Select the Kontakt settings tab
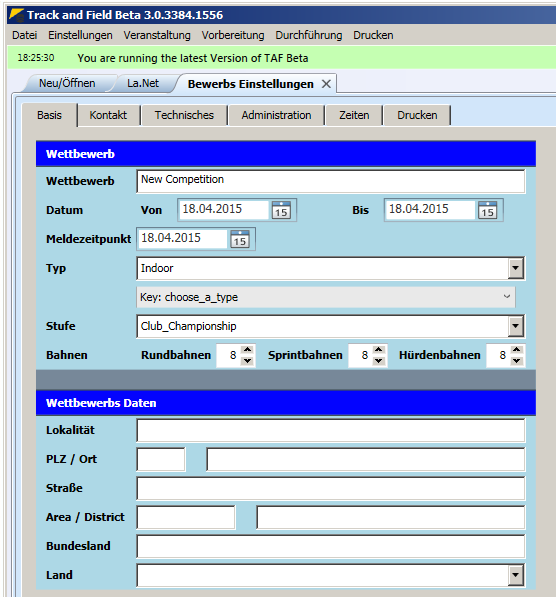Screen dimensions: 556x597 tap(108, 115)
